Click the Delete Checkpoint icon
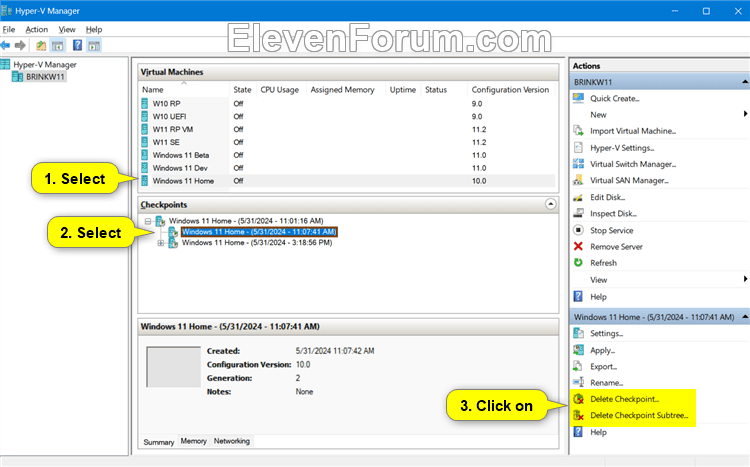Screen dimensions: 750x467 [x=579, y=399]
